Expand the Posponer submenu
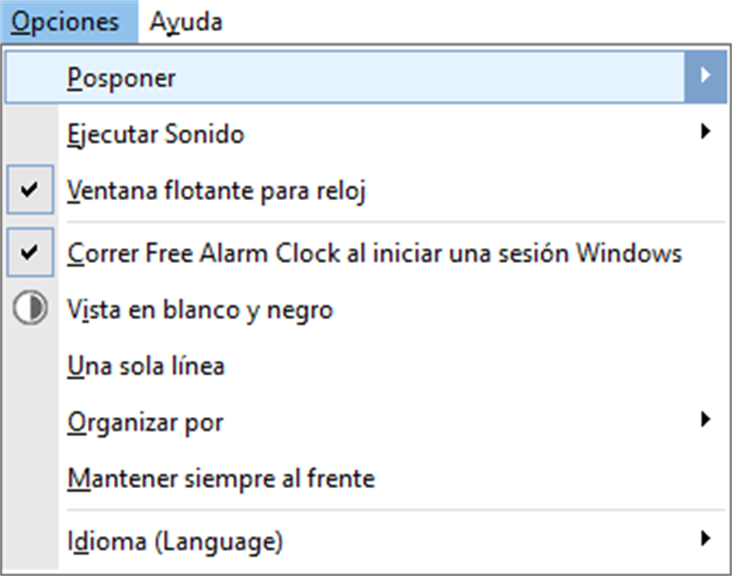732x576 pixels. point(122,78)
